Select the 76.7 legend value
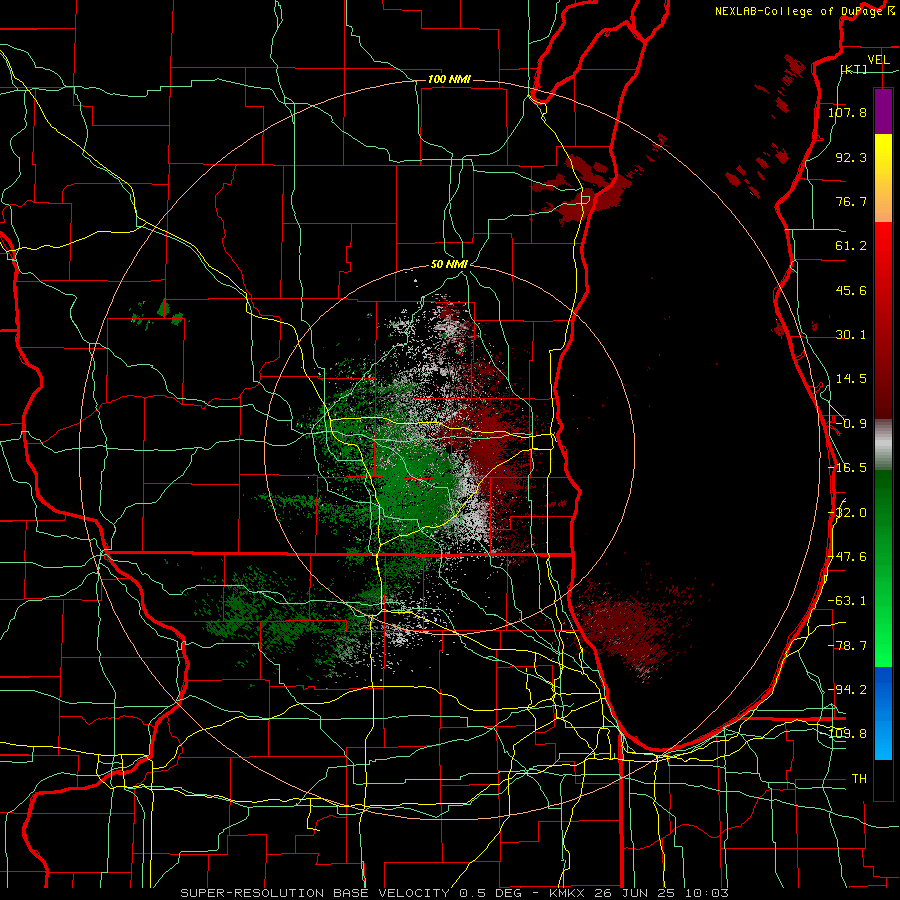The width and height of the screenshot is (900, 900). click(x=851, y=201)
